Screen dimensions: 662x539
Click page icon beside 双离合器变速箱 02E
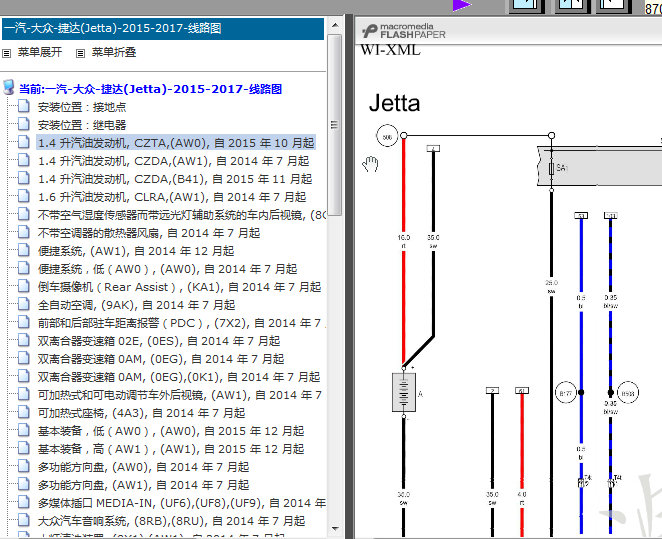pos(24,341)
